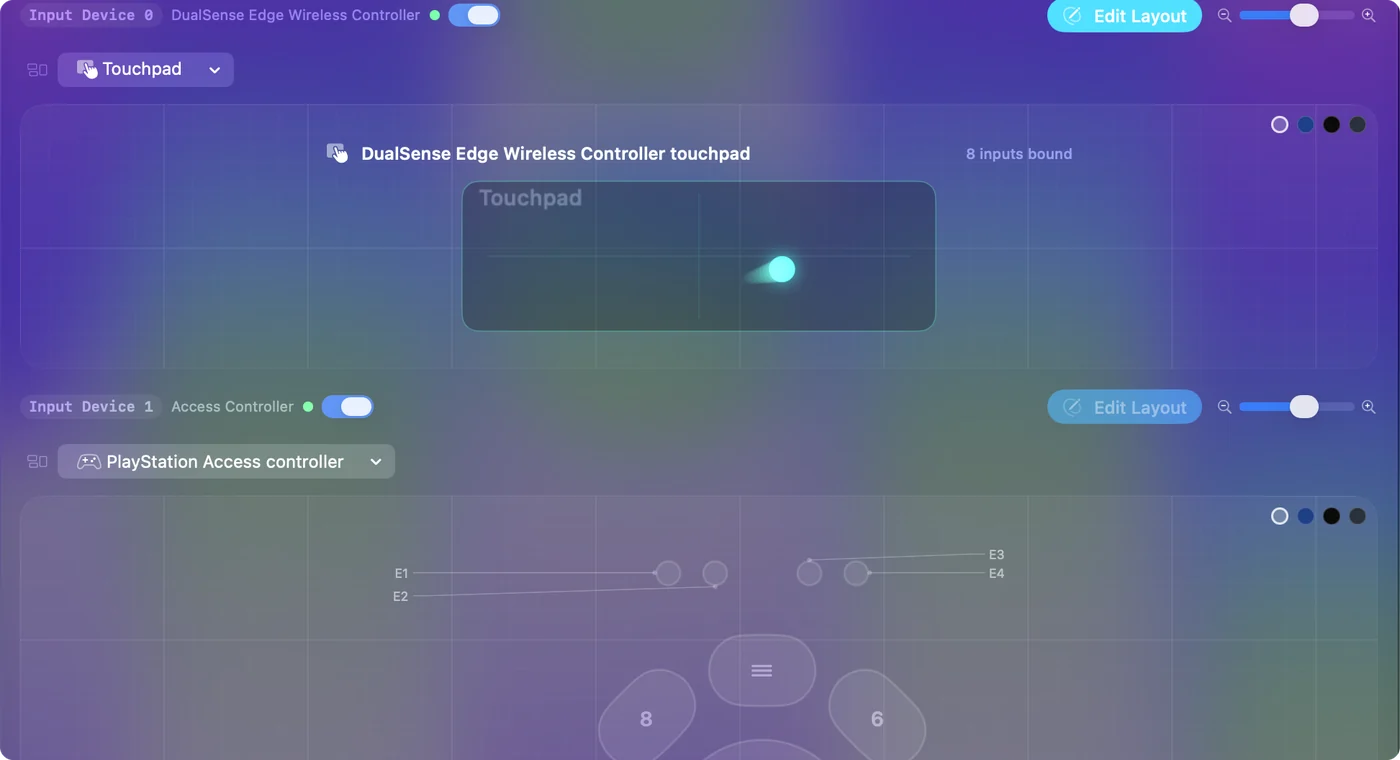Image resolution: width=1400 pixels, height=760 pixels.
Task: Select blue color swatch in touchpad panel
Action: (1305, 125)
